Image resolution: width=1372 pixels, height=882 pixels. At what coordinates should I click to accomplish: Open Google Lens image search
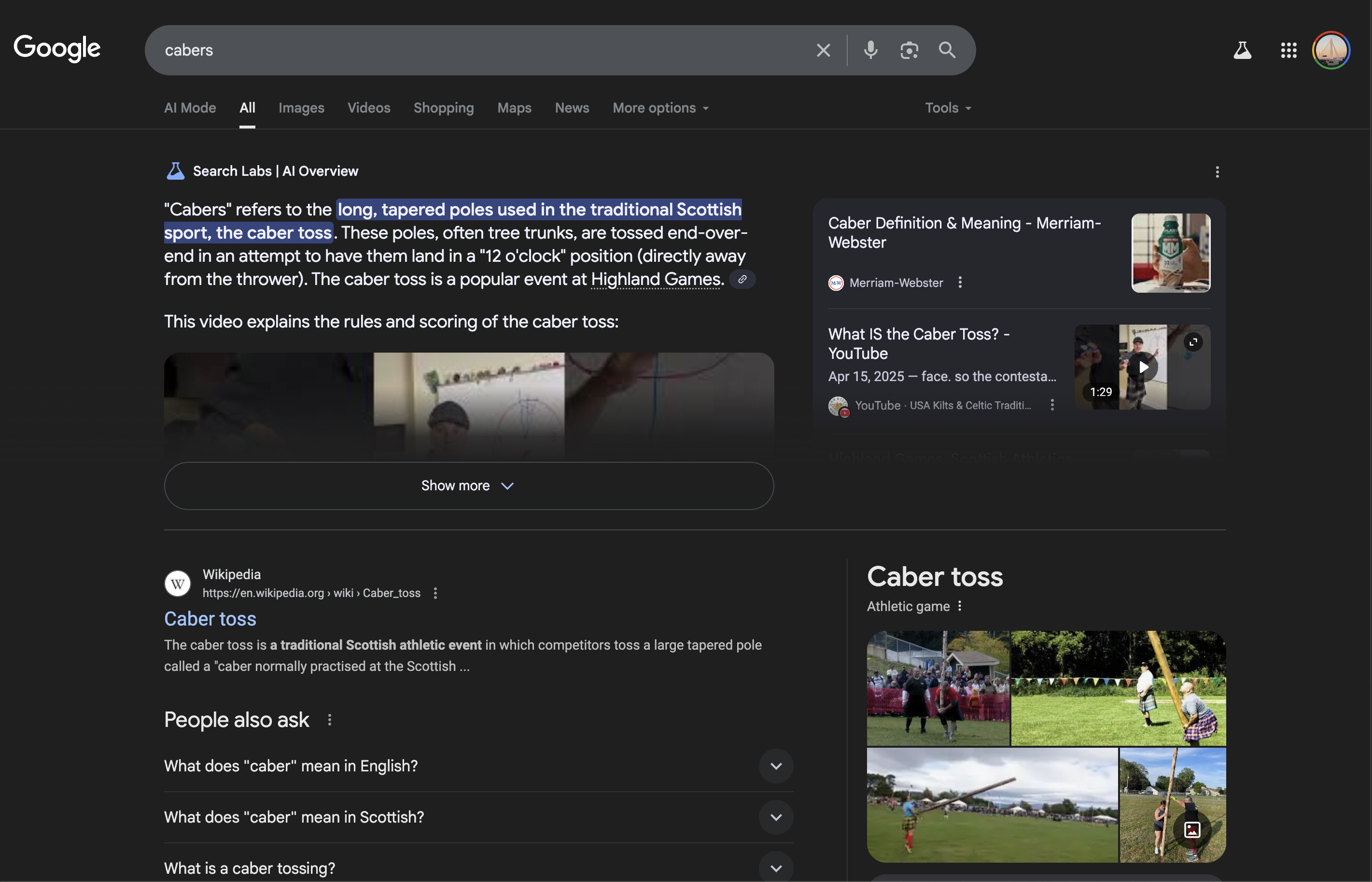pyautogui.click(x=909, y=50)
